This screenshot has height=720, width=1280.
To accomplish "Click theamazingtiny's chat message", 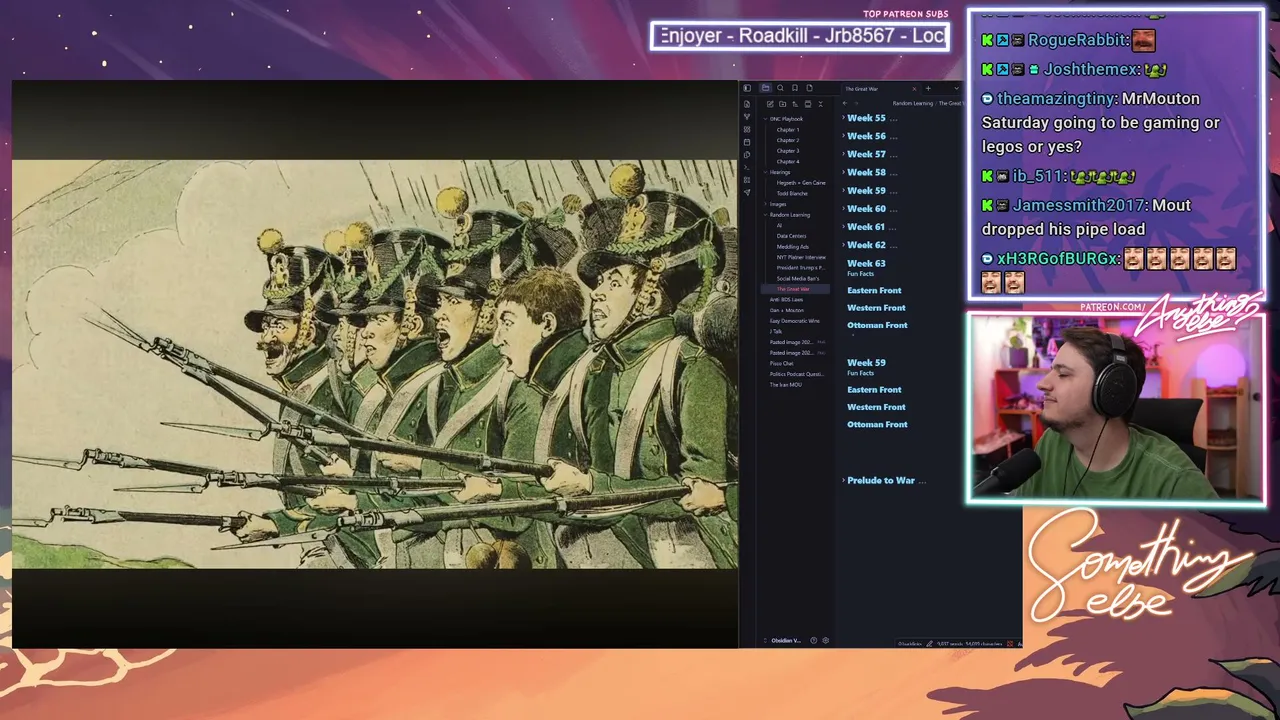I will point(1100,123).
